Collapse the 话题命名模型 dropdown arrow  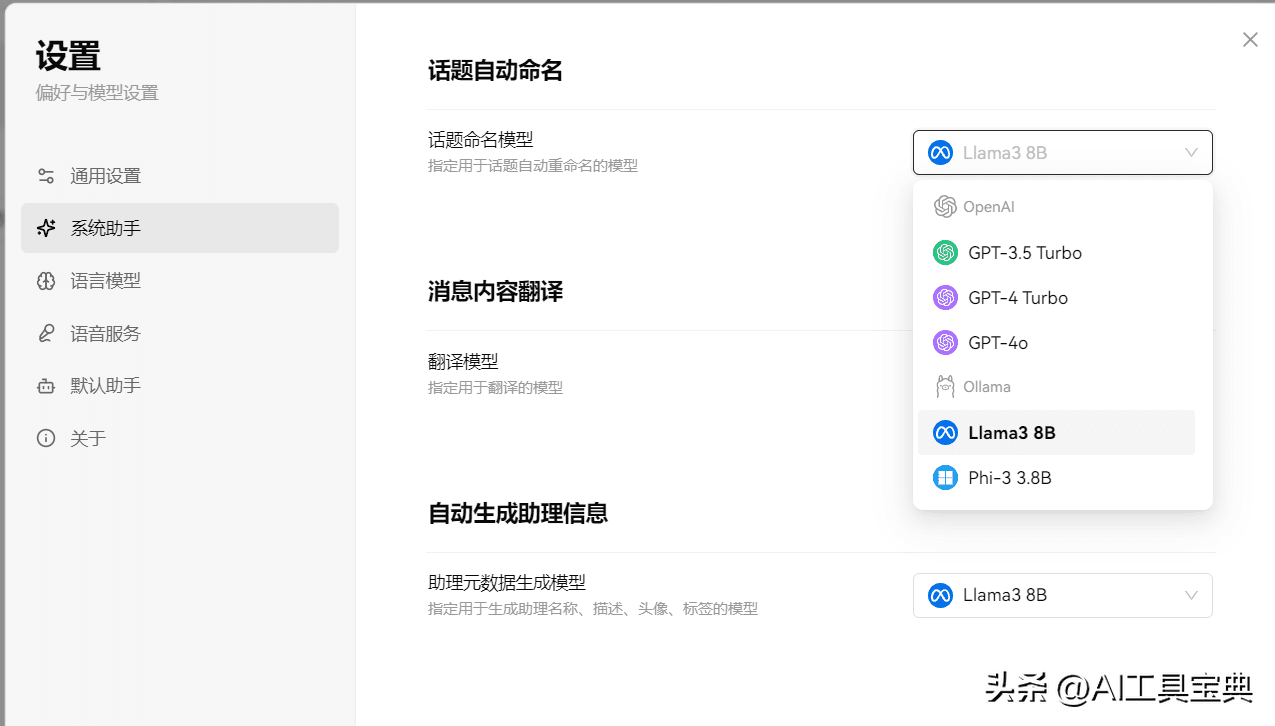1191,153
